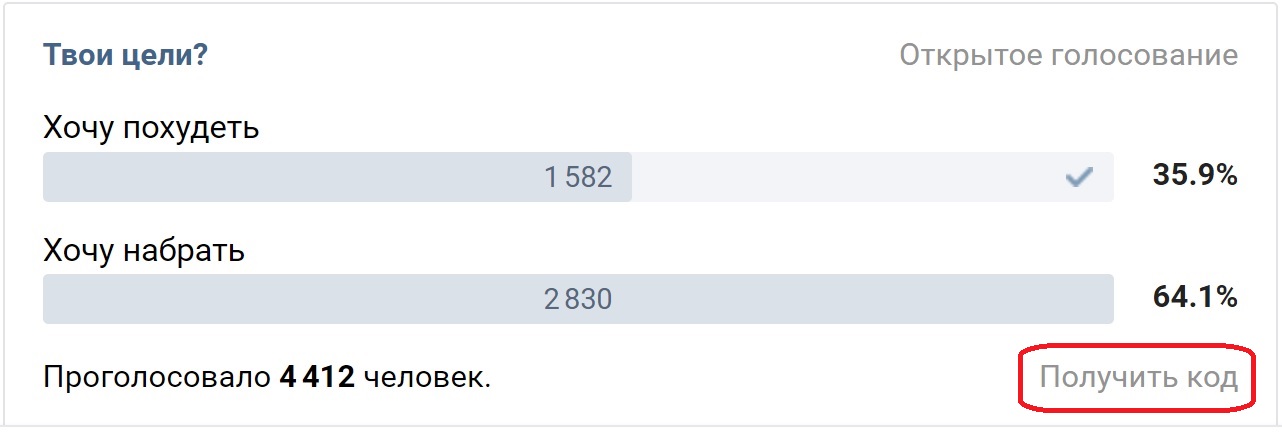Select the "Хочу набрать" option label
The width and height of the screenshot is (1282, 432).
click(144, 250)
